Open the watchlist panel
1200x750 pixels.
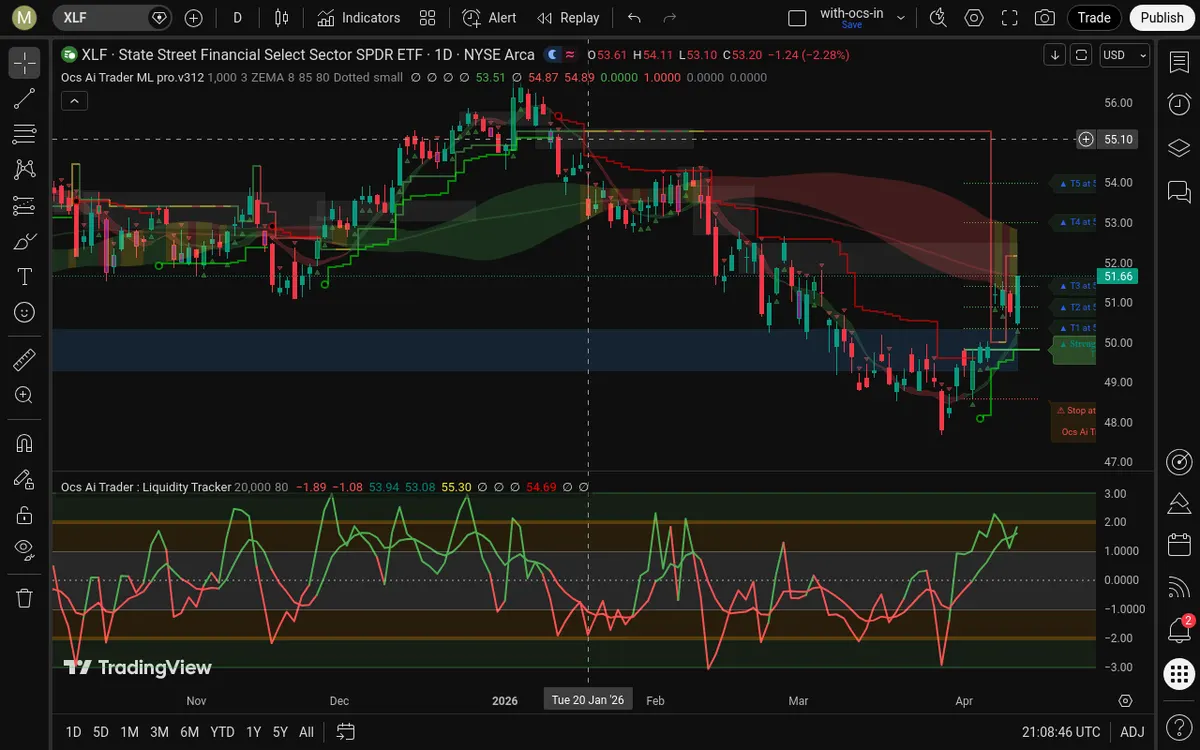point(1179,62)
